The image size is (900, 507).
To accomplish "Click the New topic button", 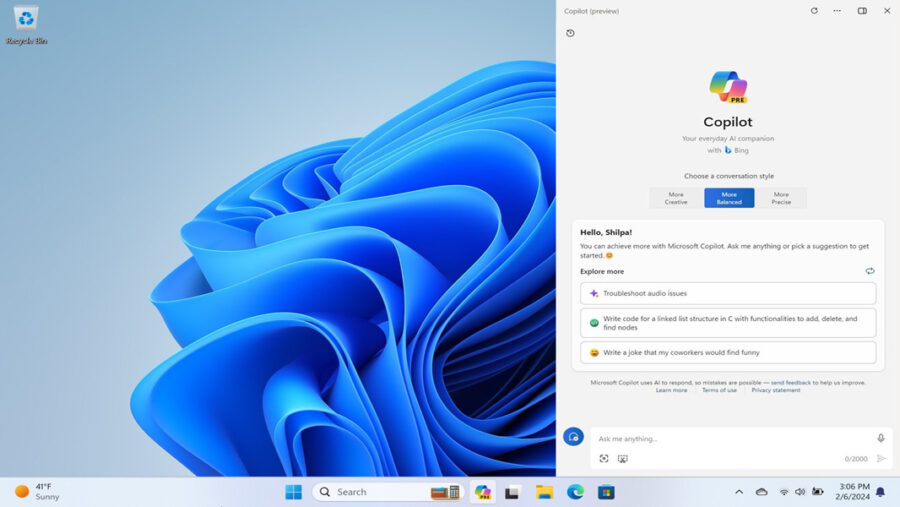I will point(573,437).
